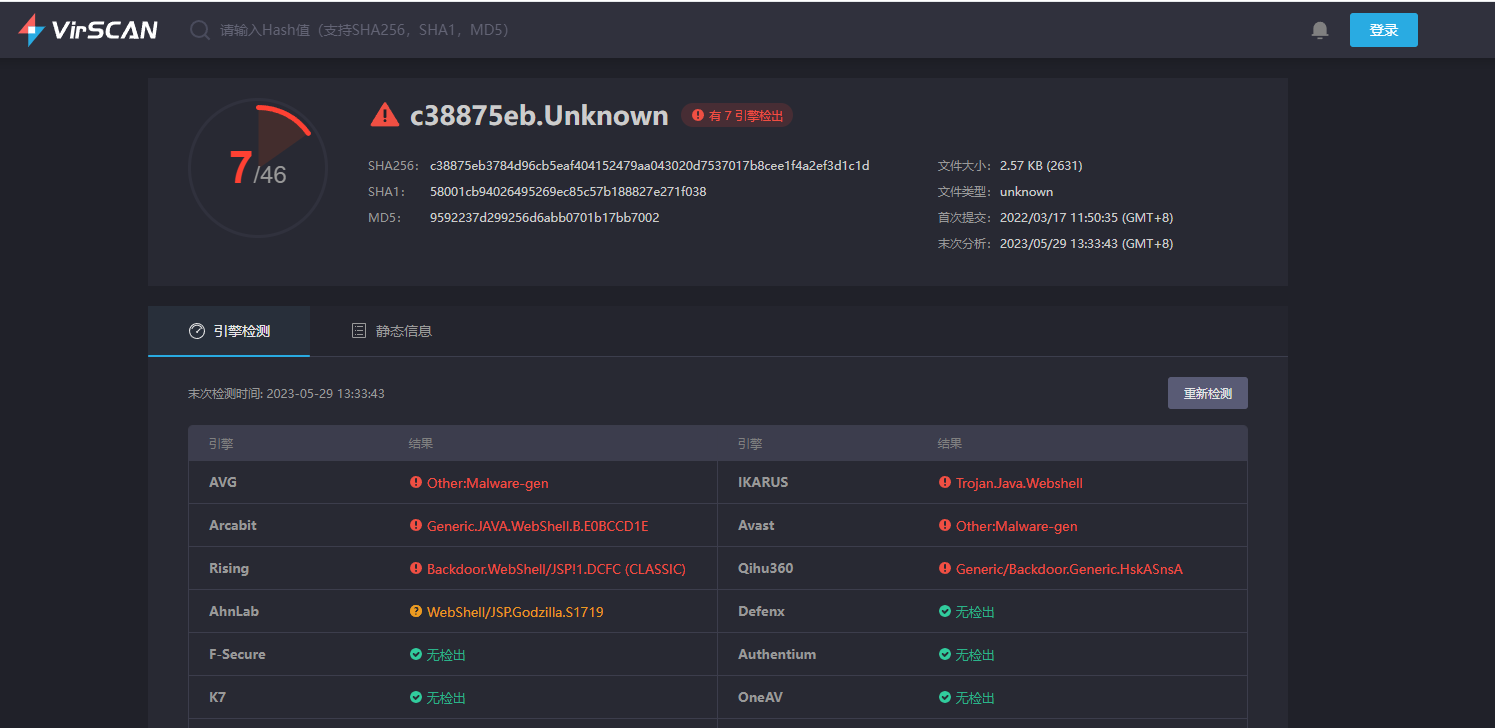
Task: Click the green check icon in Authentium row
Action: click(945, 654)
